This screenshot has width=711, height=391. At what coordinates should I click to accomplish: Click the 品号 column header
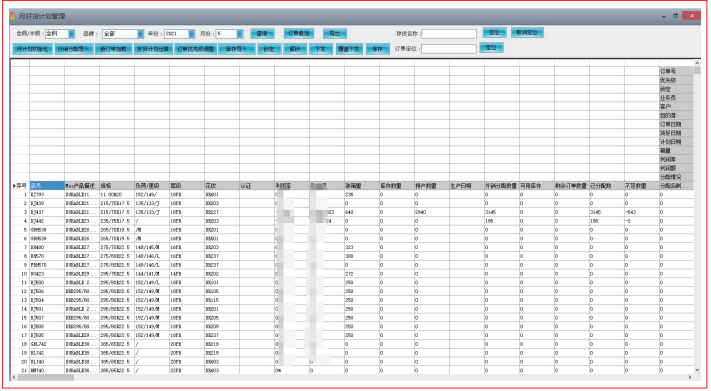coord(47,186)
